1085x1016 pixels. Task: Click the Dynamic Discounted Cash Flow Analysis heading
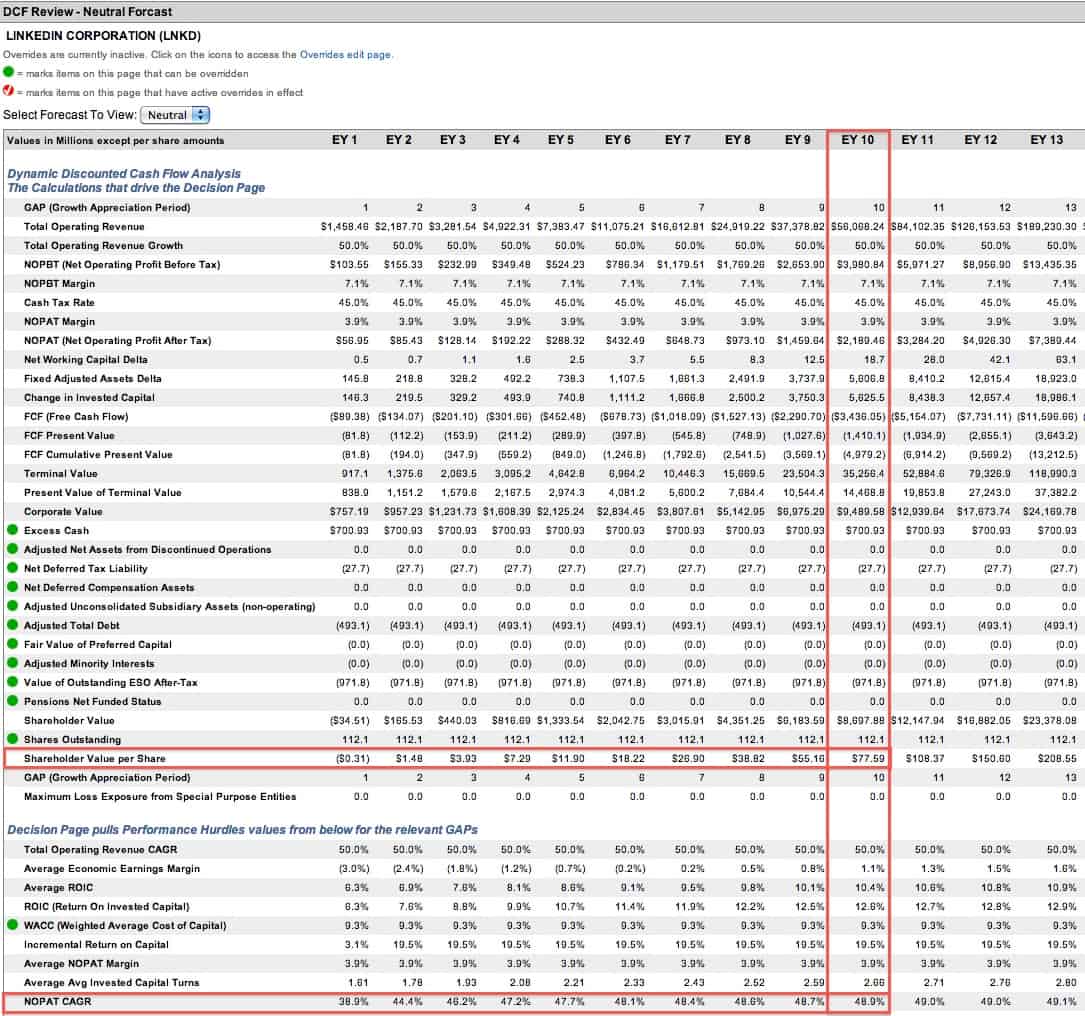124,174
